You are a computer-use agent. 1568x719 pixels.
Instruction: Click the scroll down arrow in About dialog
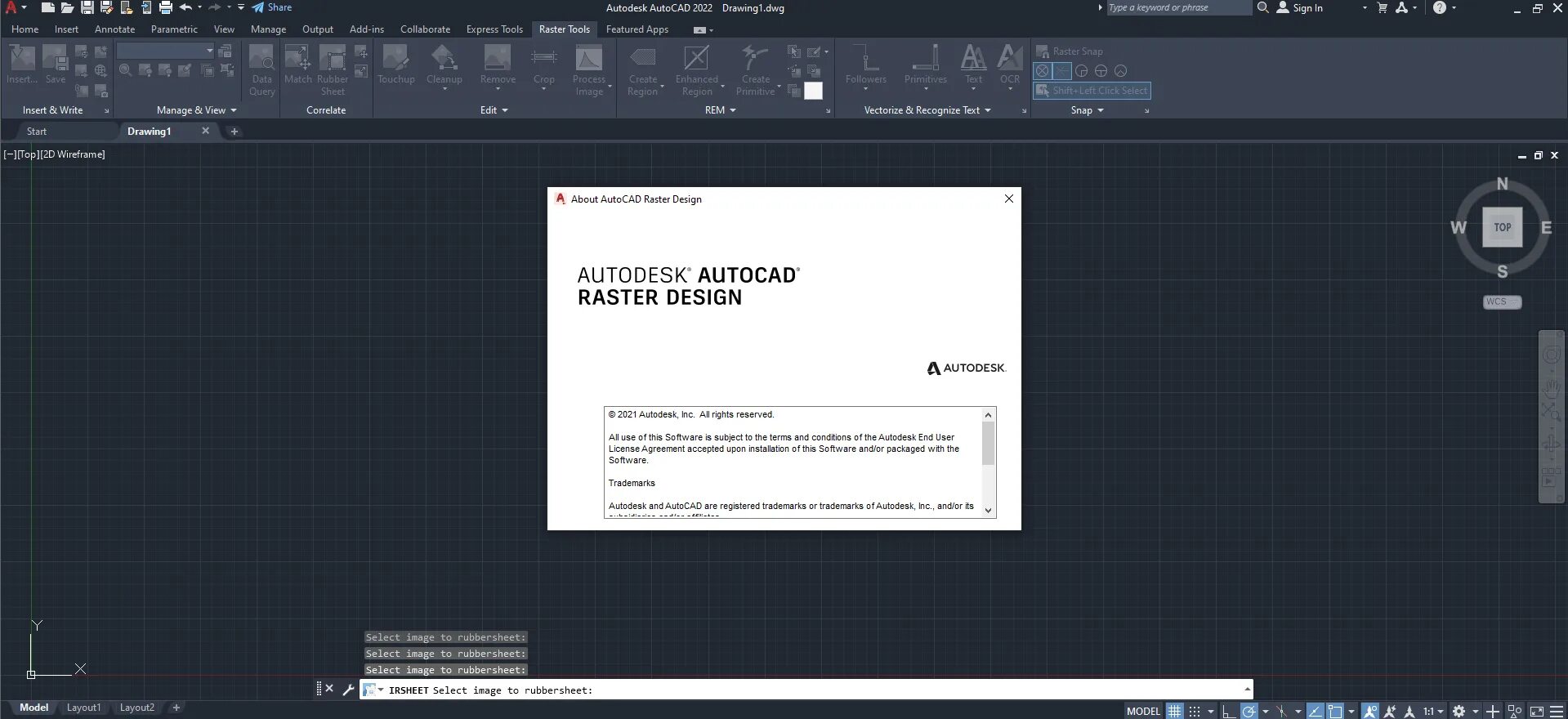point(988,511)
